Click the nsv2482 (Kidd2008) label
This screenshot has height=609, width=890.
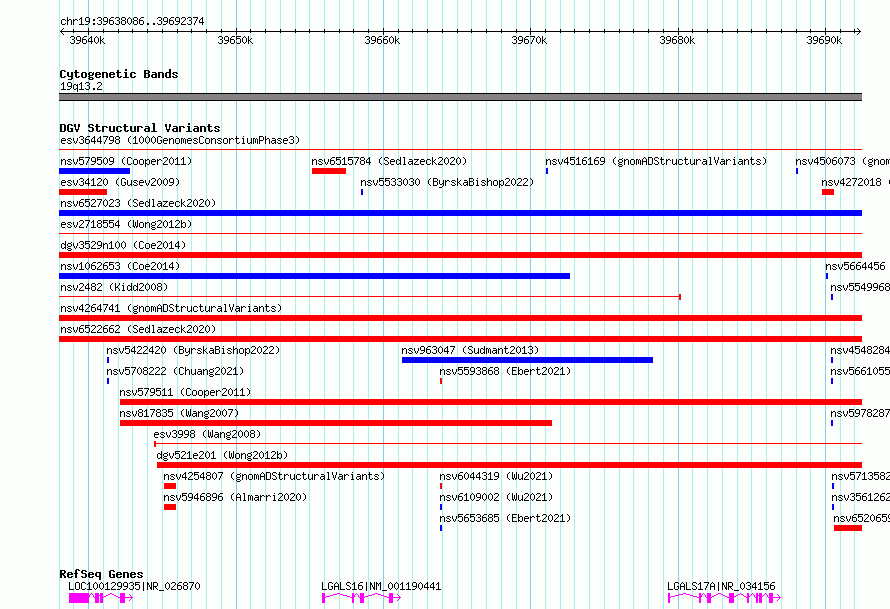click(x=114, y=287)
